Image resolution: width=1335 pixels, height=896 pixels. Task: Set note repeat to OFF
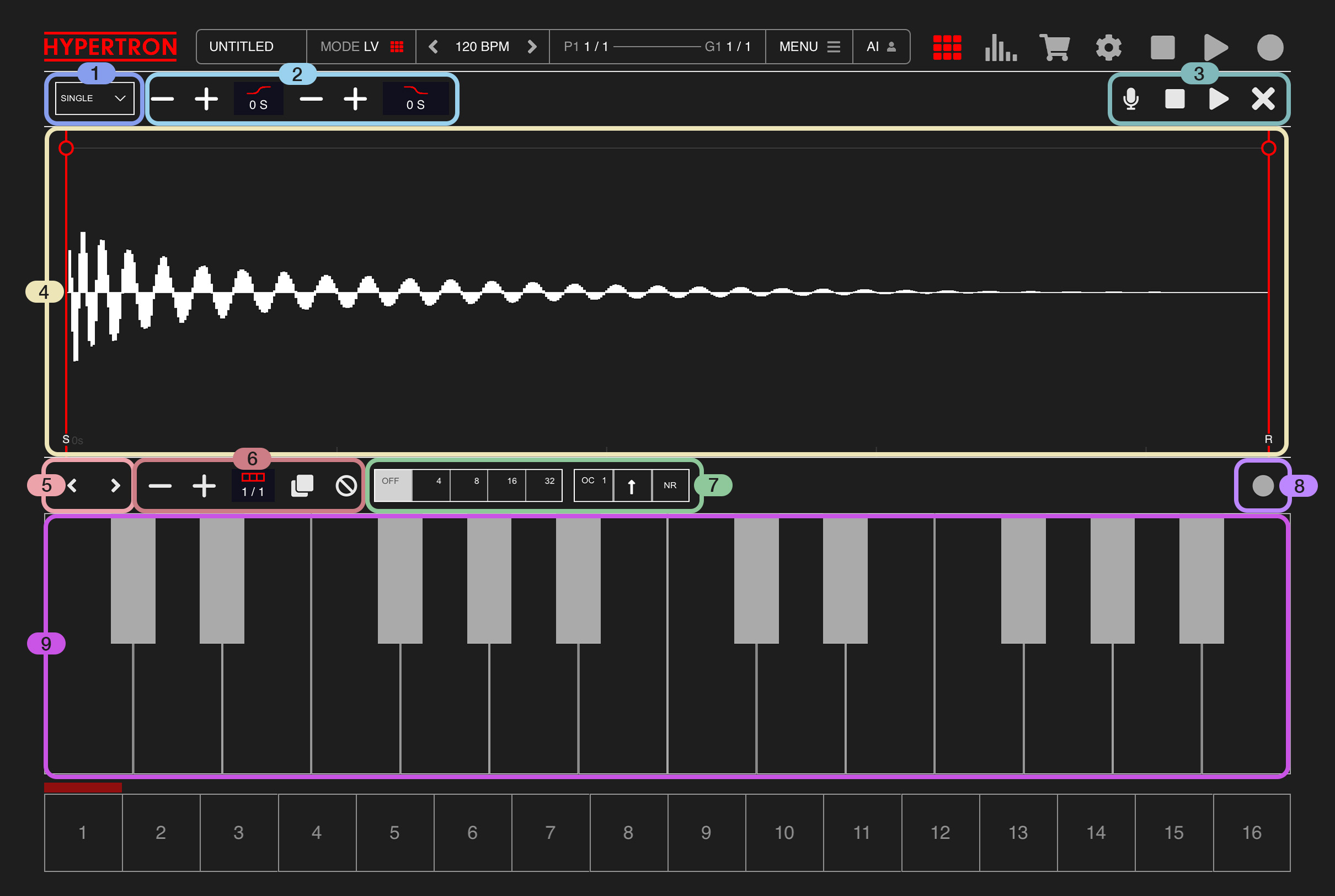pyautogui.click(x=392, y=485)
